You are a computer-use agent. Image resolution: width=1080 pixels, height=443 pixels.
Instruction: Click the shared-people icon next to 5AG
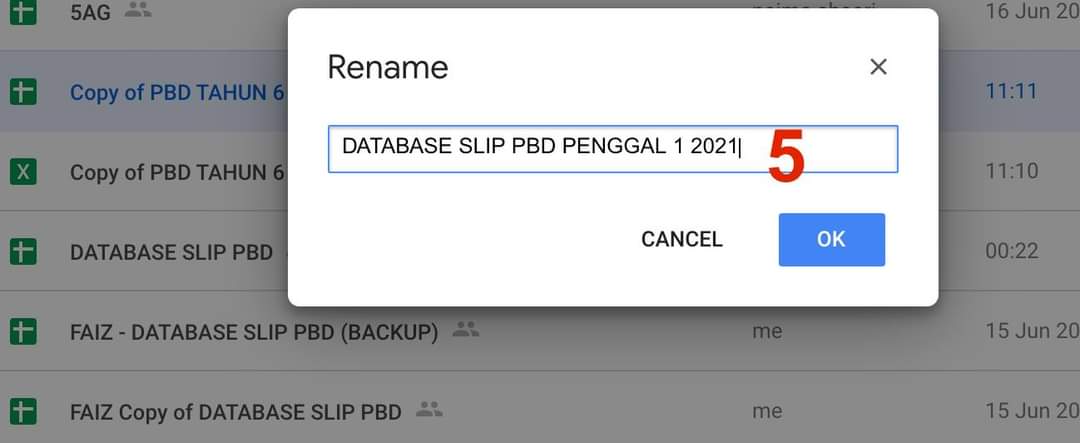[139, 12]
